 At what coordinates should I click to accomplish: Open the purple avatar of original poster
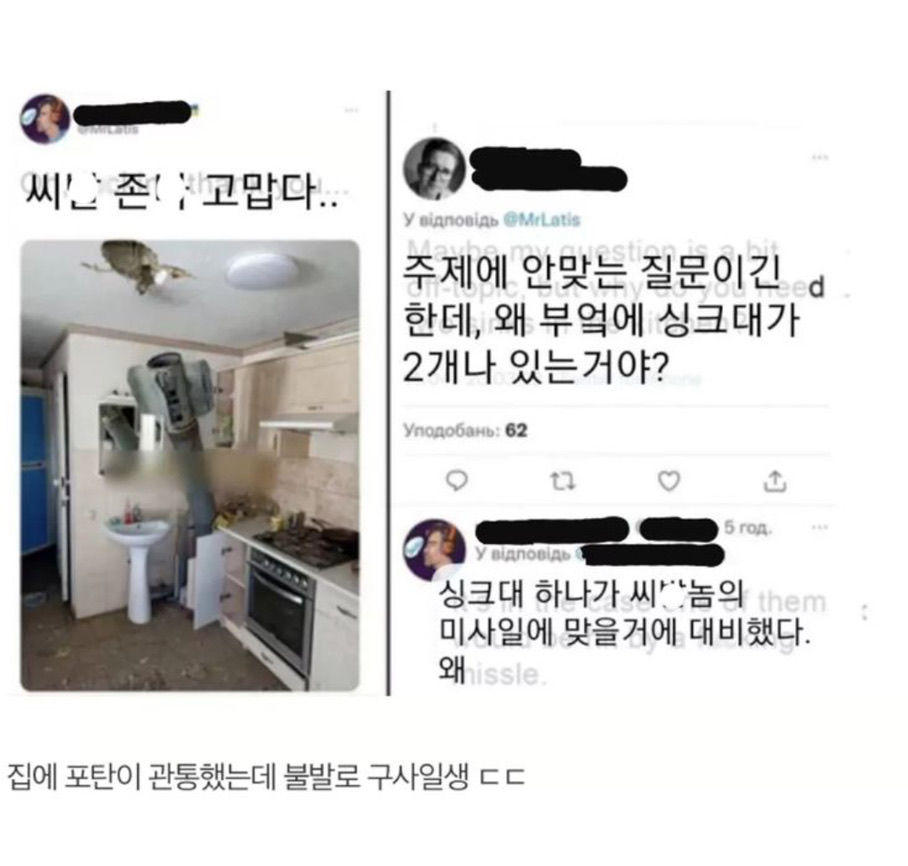[x=45, y=119]
